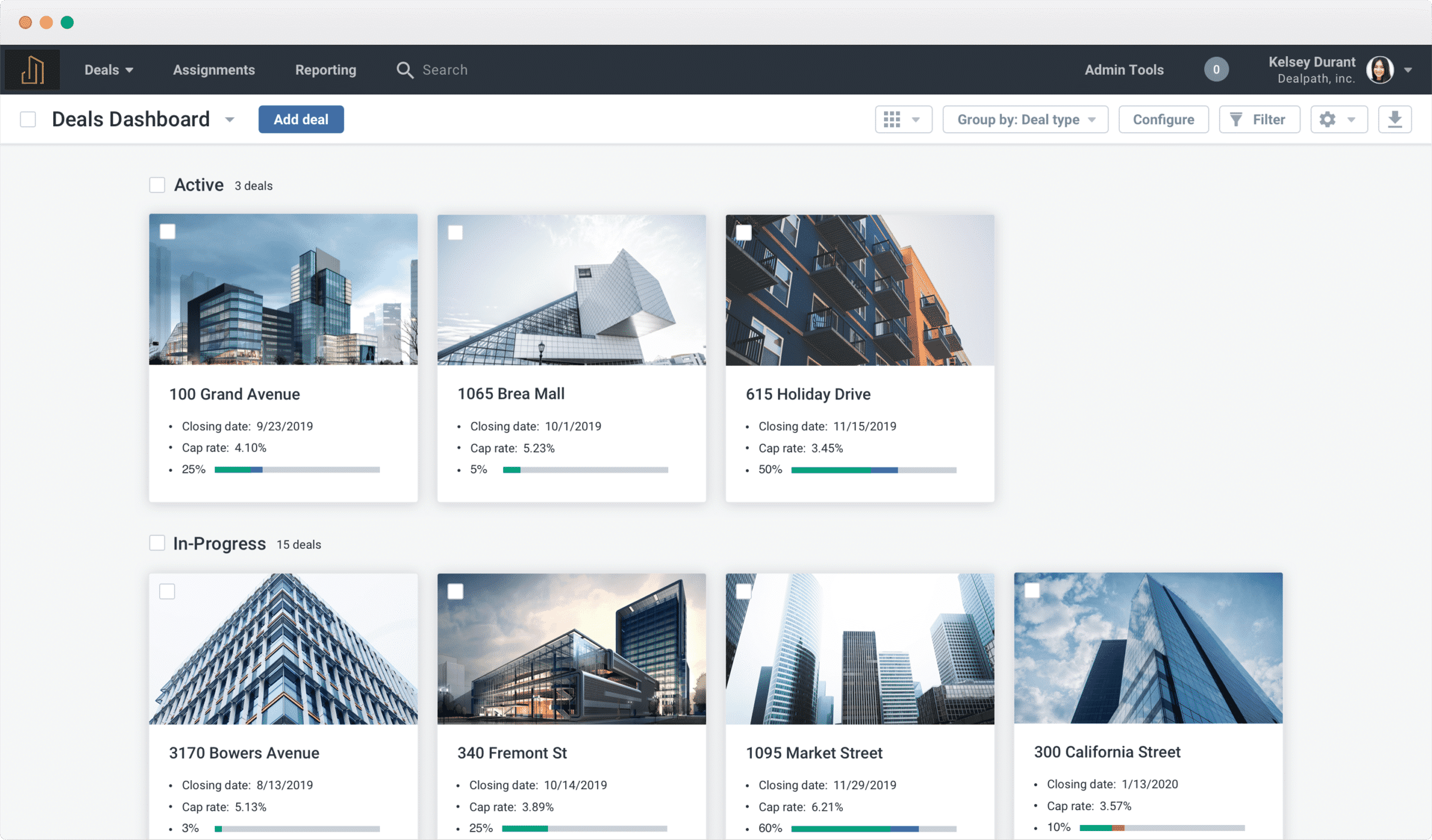Open the 1095 Market Street deal title
The image size is (1432, 840).
(814, 753)
